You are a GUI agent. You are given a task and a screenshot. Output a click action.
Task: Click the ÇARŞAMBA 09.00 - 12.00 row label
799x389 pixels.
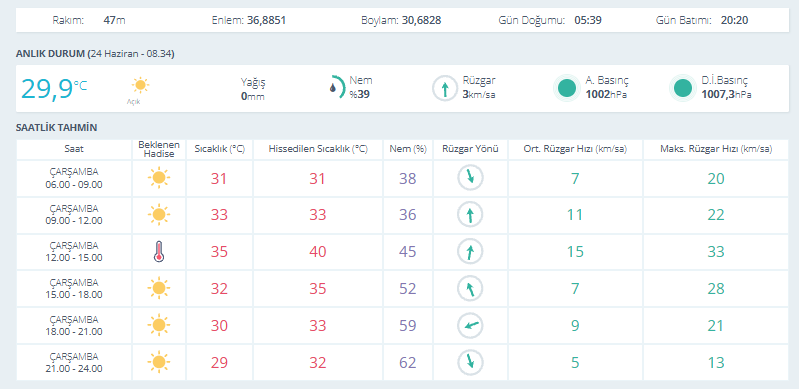point(74,215)
